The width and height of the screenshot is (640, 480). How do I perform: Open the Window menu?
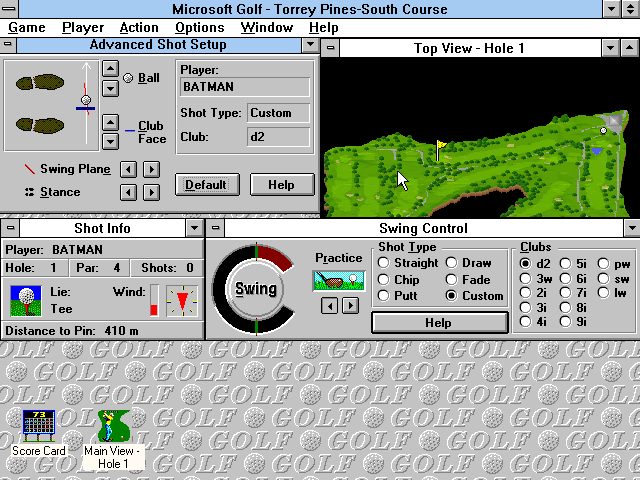(x=267, y=28)
